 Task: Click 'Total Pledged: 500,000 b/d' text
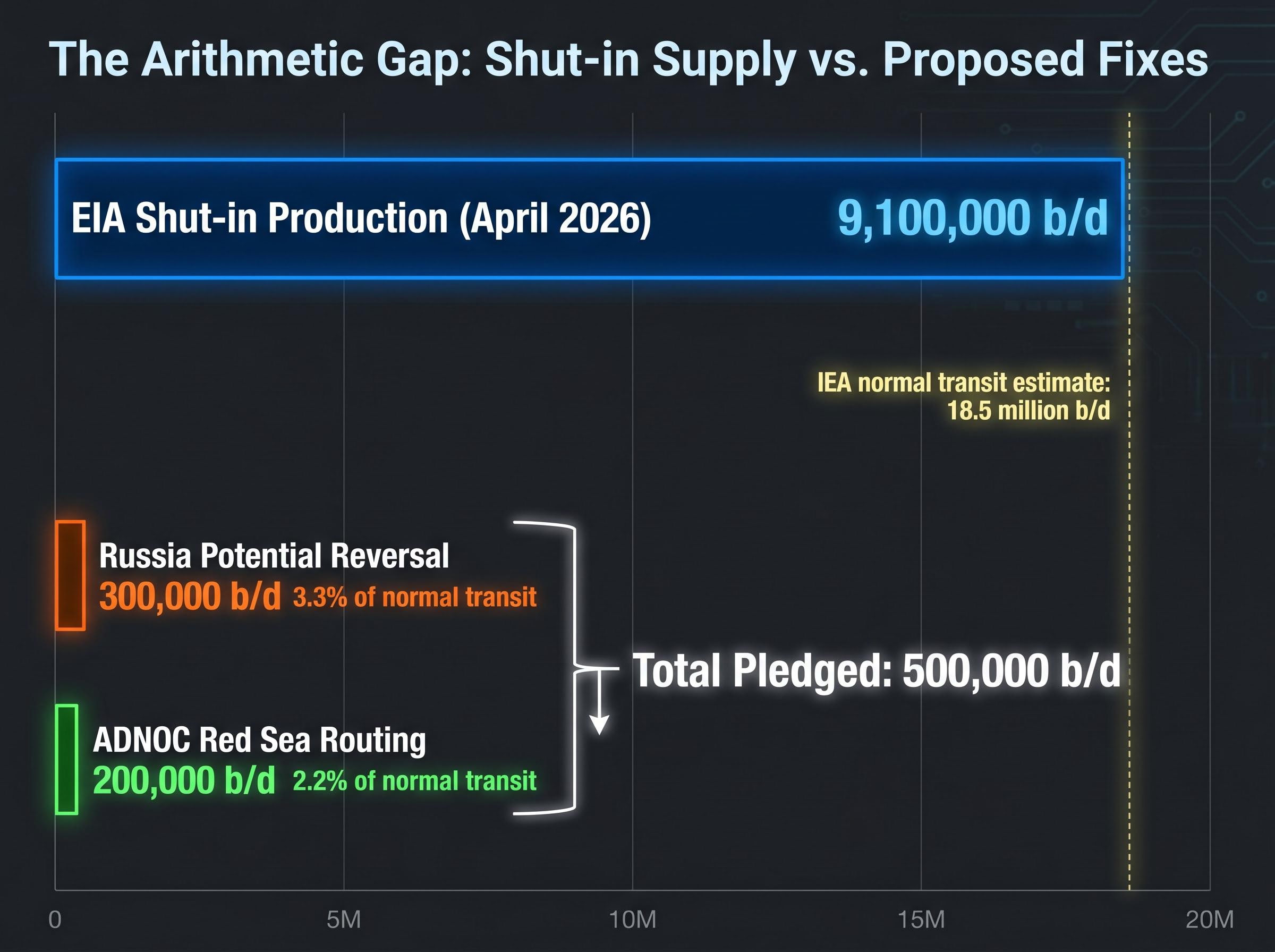877,671
